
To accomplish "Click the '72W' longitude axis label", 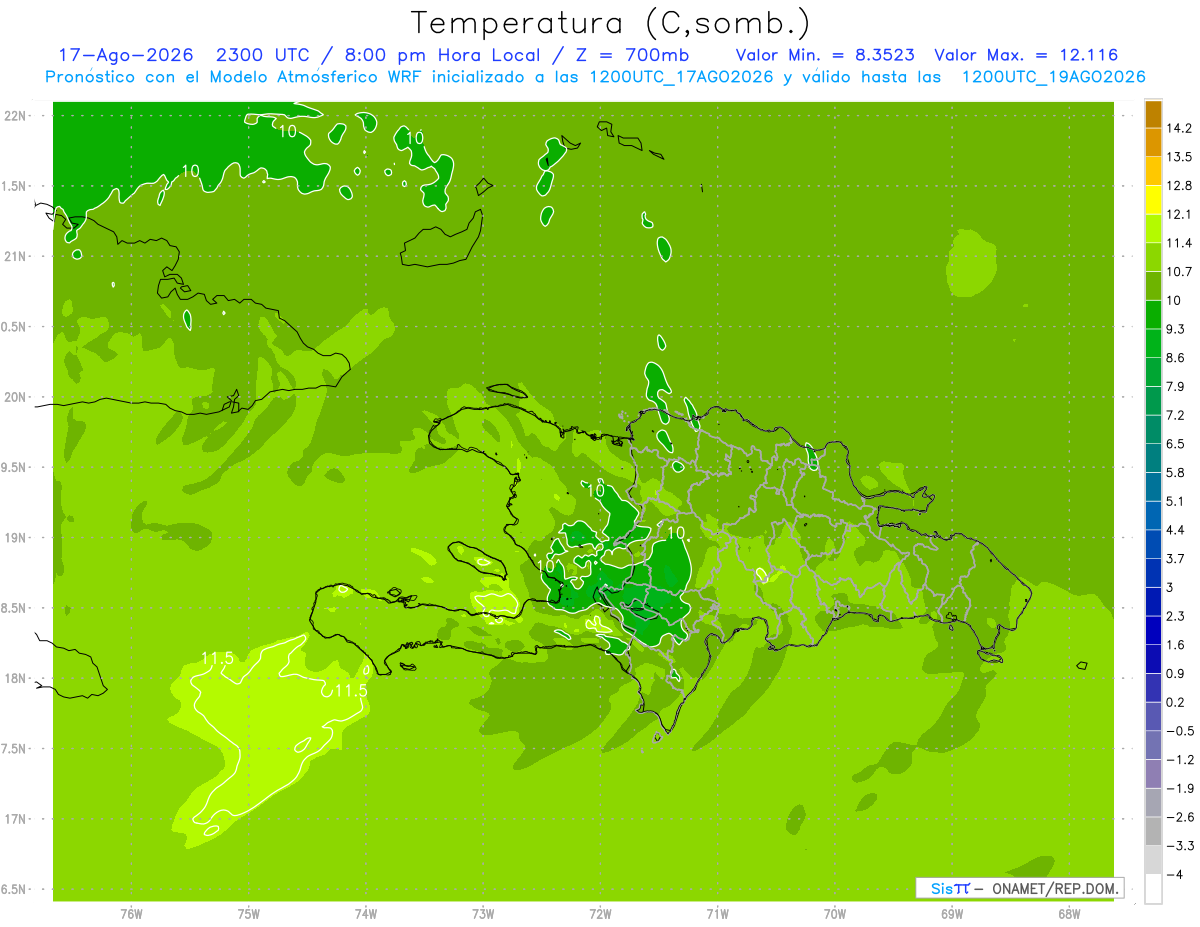I will (601, 914).
